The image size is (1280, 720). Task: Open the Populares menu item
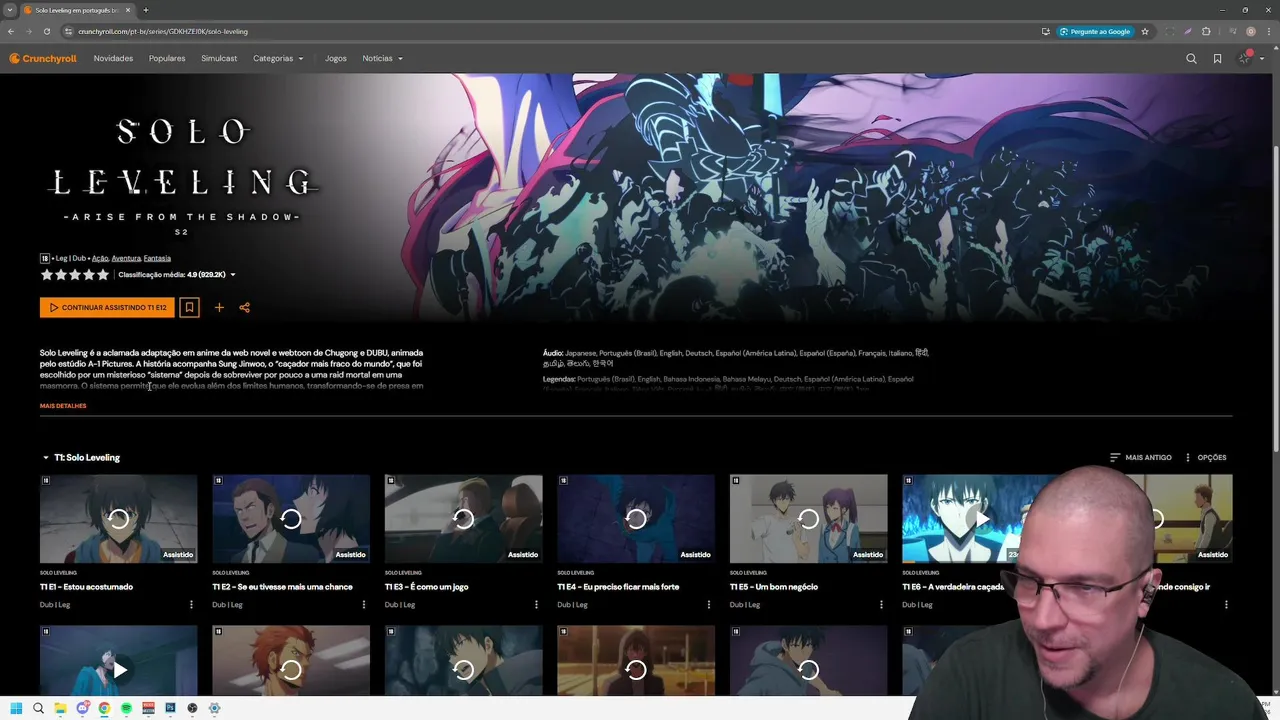167,59
